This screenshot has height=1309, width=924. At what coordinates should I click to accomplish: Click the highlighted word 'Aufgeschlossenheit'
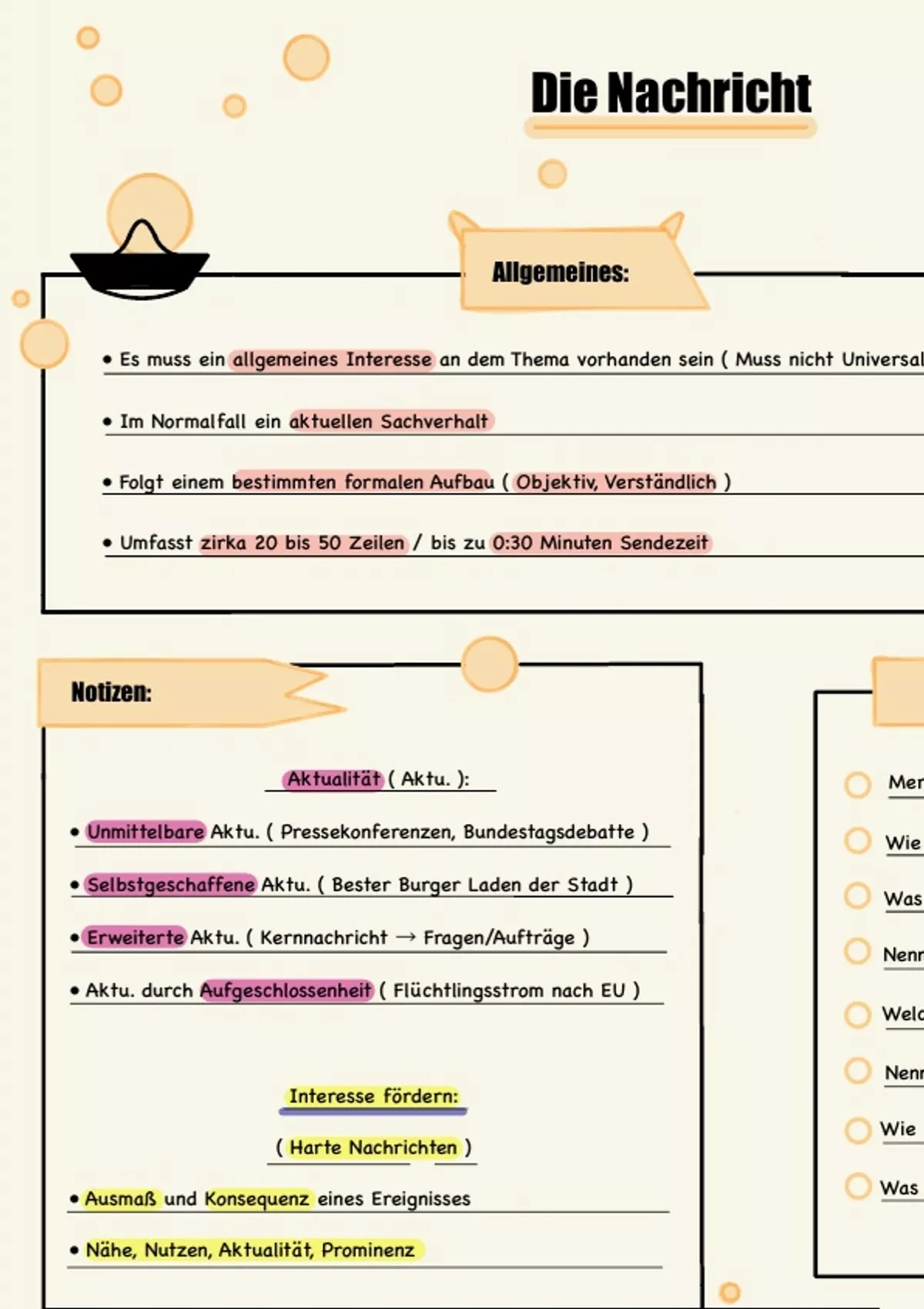tap(286, 990)
